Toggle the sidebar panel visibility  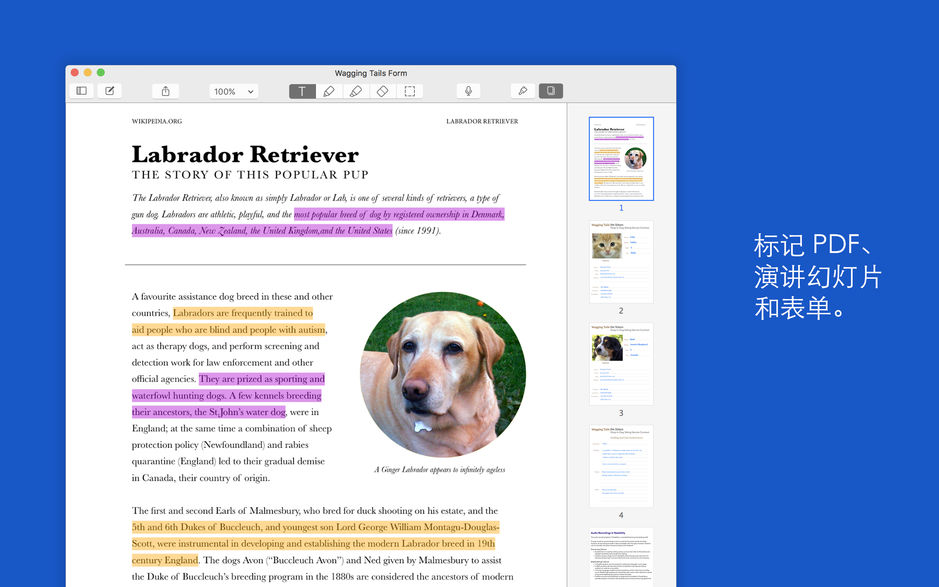[81, 90]
